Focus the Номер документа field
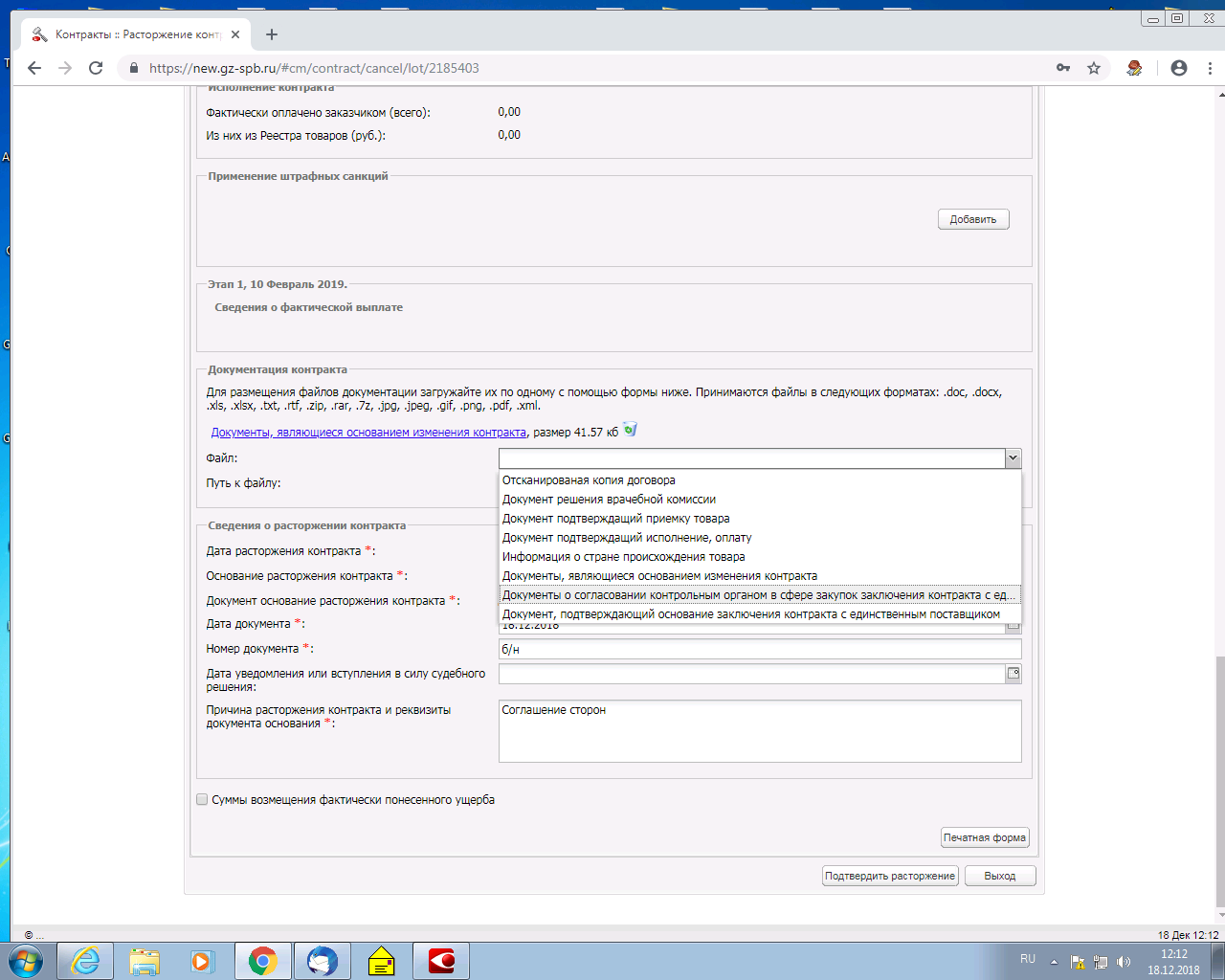 point(760,649)
